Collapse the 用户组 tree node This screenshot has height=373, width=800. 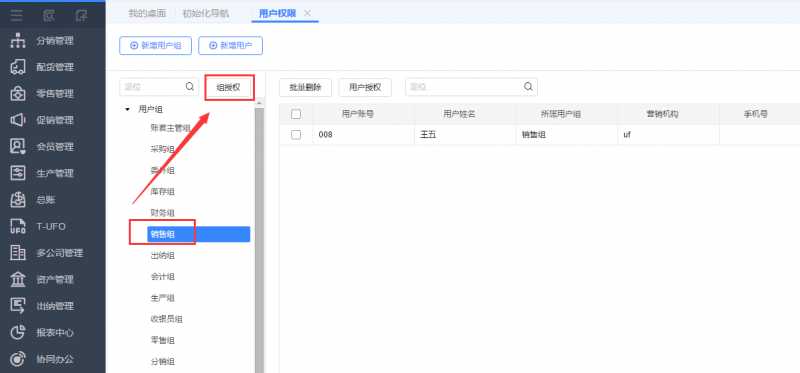pyautogui.click(x=128, y=109)
